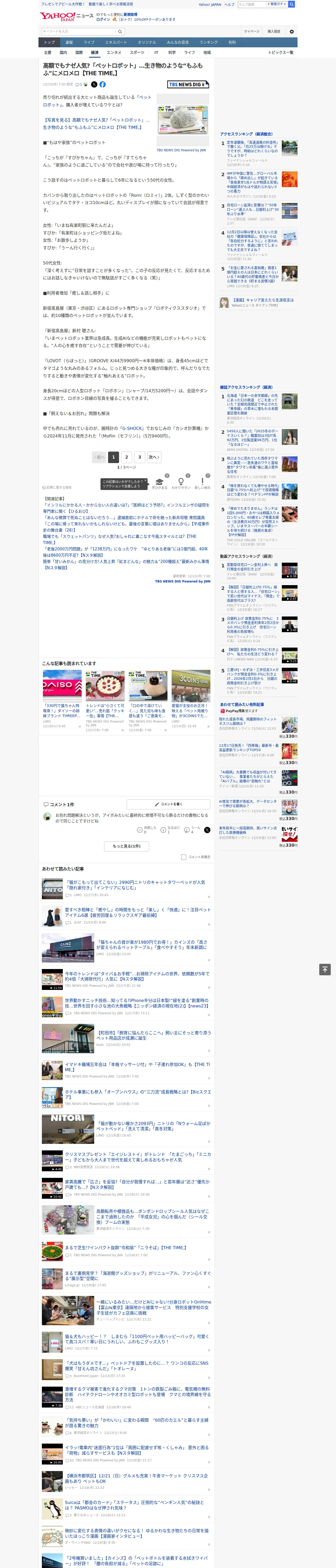Open the トップ navigation tab
The width and height of the screenshot is (336, 1568).
pyautogui.click(x=49, y=43)
